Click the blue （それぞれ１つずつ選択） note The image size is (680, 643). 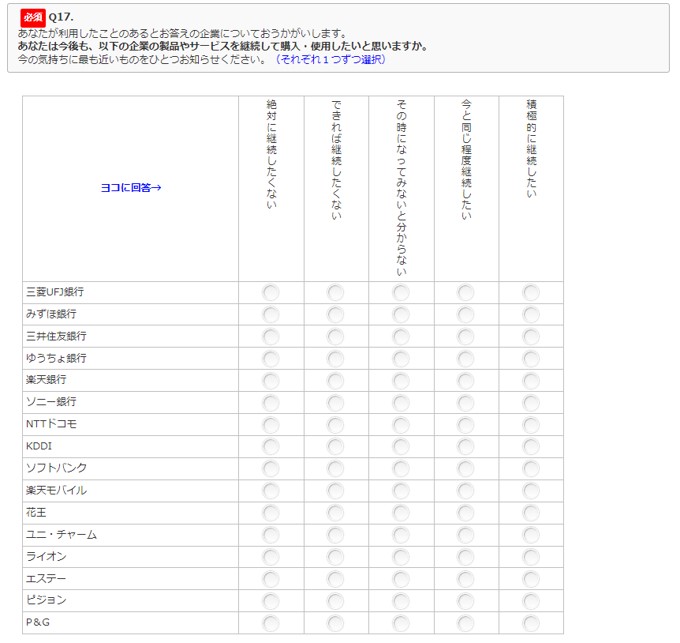tap(330, 59)
